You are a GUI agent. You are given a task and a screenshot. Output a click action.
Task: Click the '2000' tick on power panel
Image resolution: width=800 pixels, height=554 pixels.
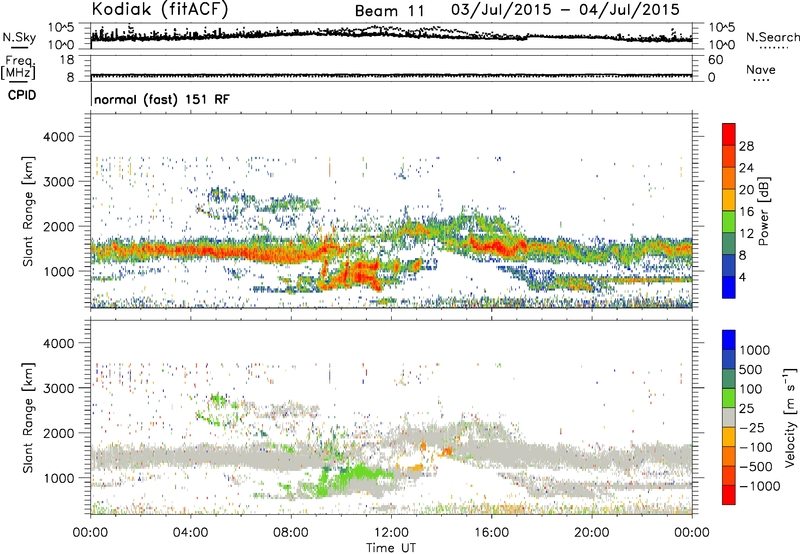point(58,226)
